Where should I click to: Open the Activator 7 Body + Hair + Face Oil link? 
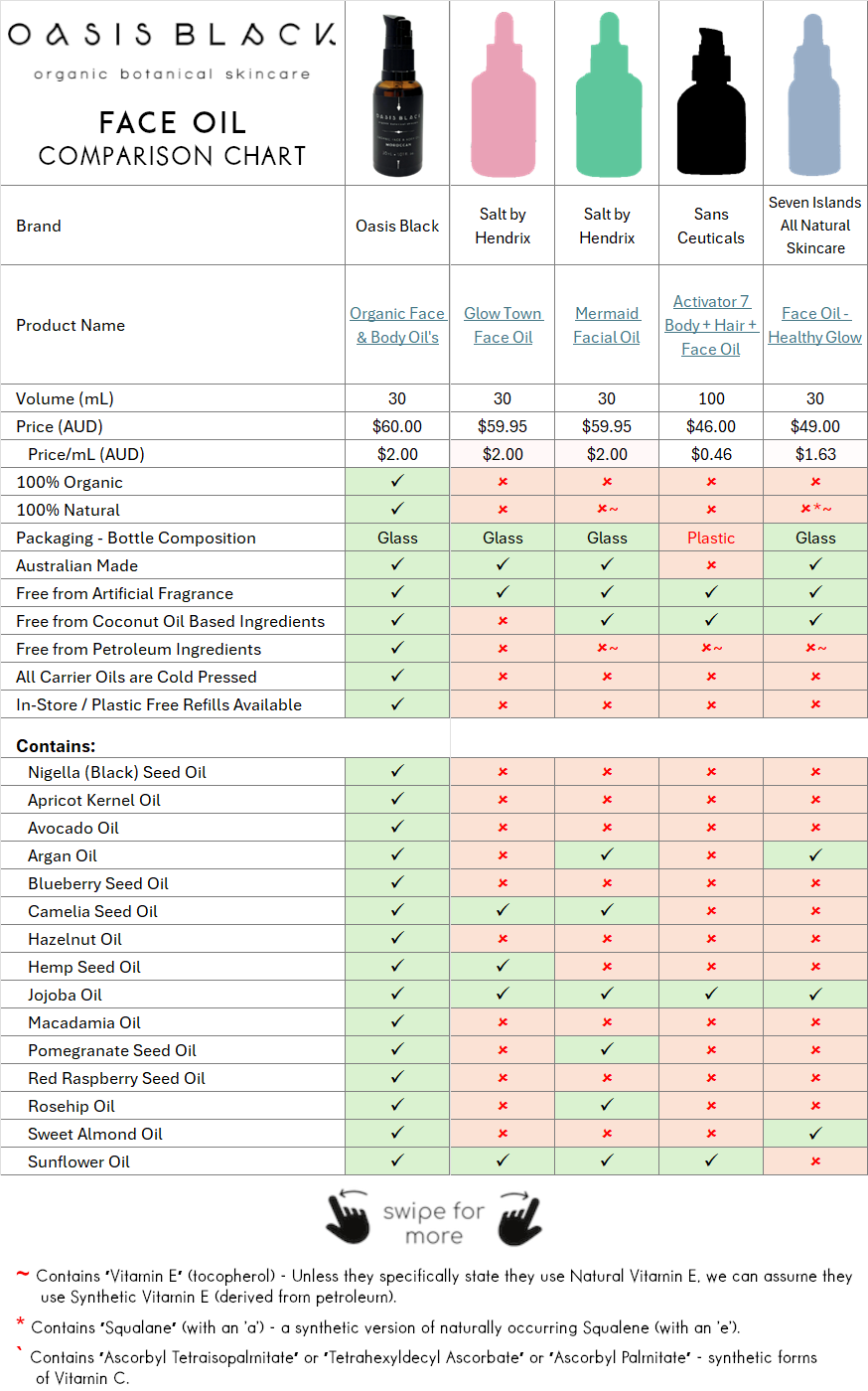click(711, 325)
